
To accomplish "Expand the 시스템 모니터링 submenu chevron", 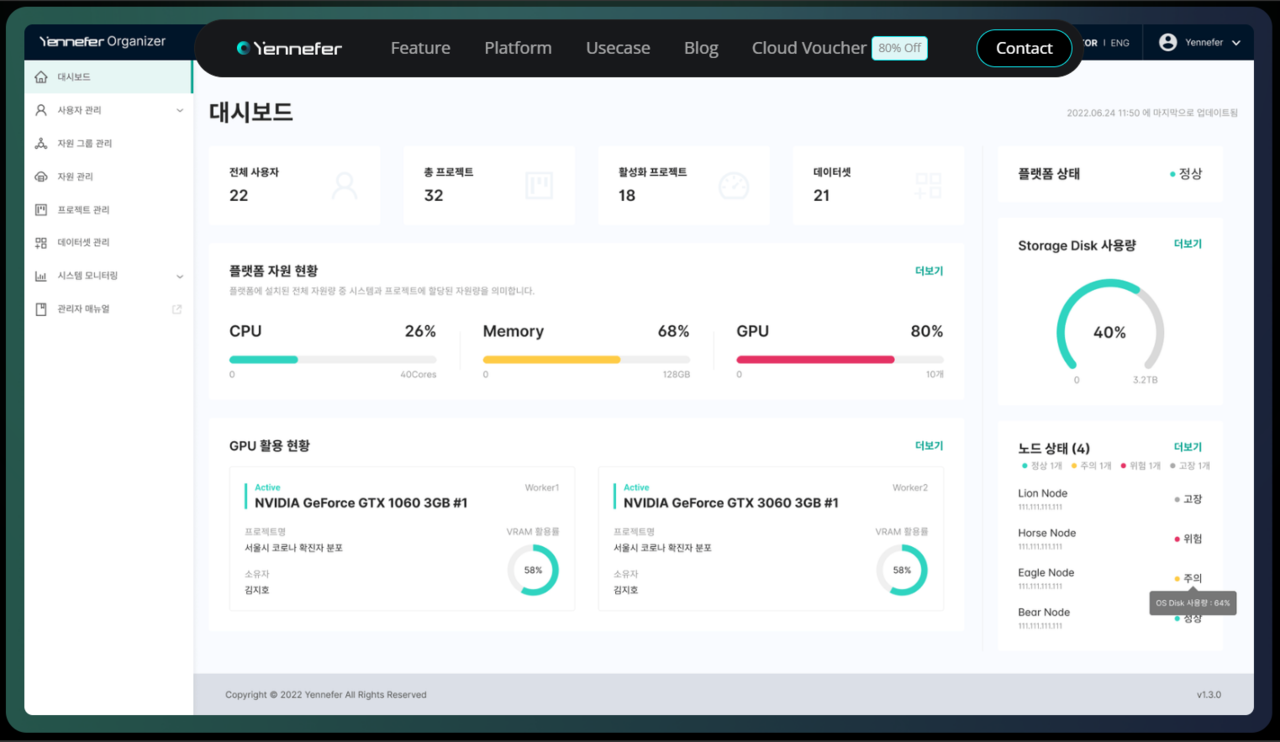I will point(180,276).
